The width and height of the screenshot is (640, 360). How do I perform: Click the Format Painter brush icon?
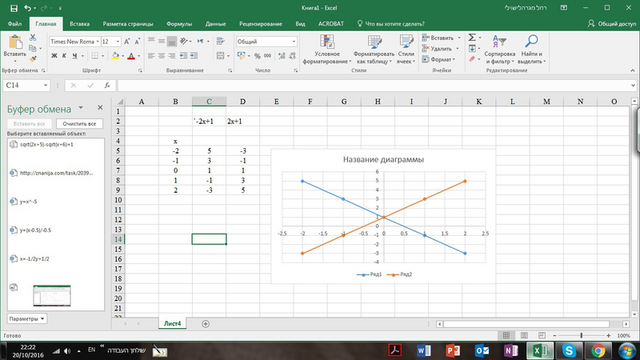tap(33, 59)
